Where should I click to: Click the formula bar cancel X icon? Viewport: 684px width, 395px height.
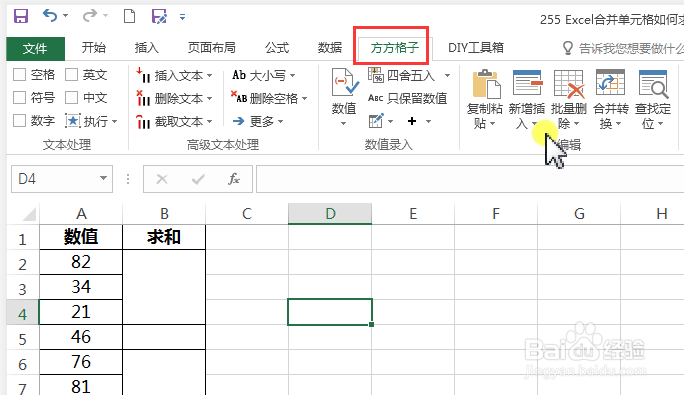pyautogui.click(x=162, y=179)
